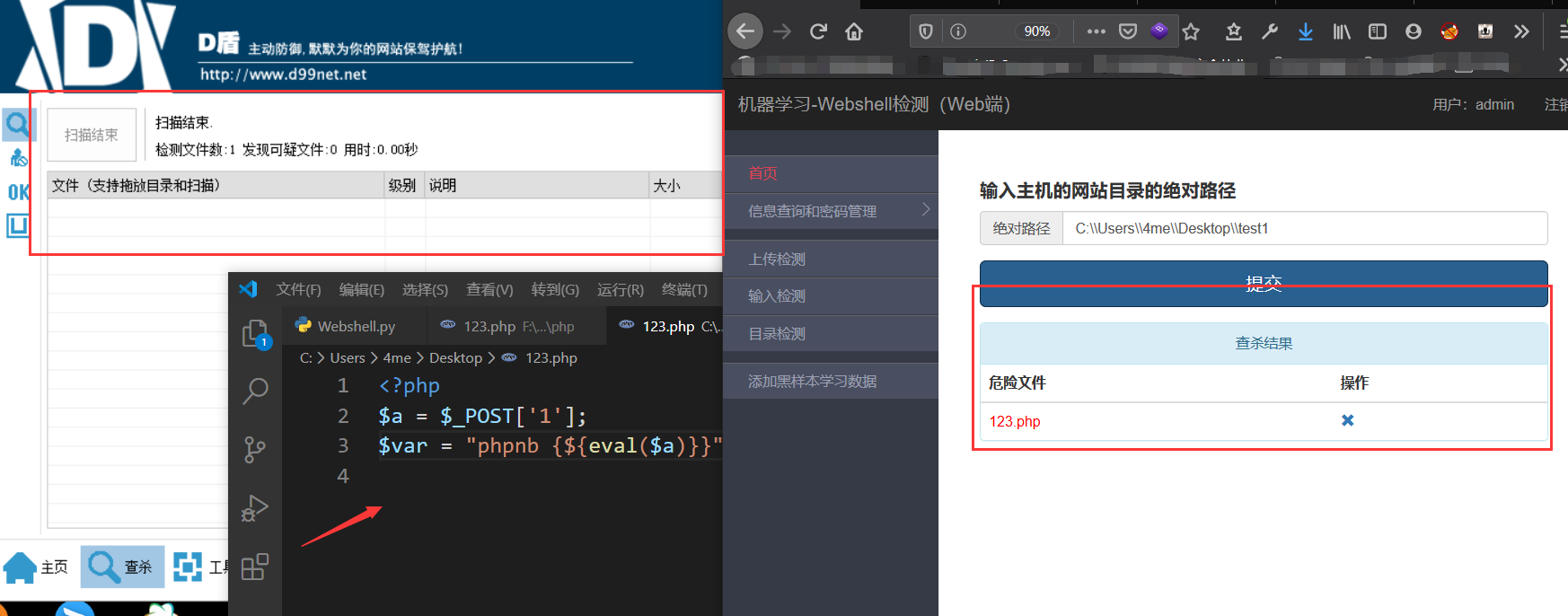Open VS Code 选择(S) menu
Viewport: 1568px width, 616px height.
coord(425,289)
